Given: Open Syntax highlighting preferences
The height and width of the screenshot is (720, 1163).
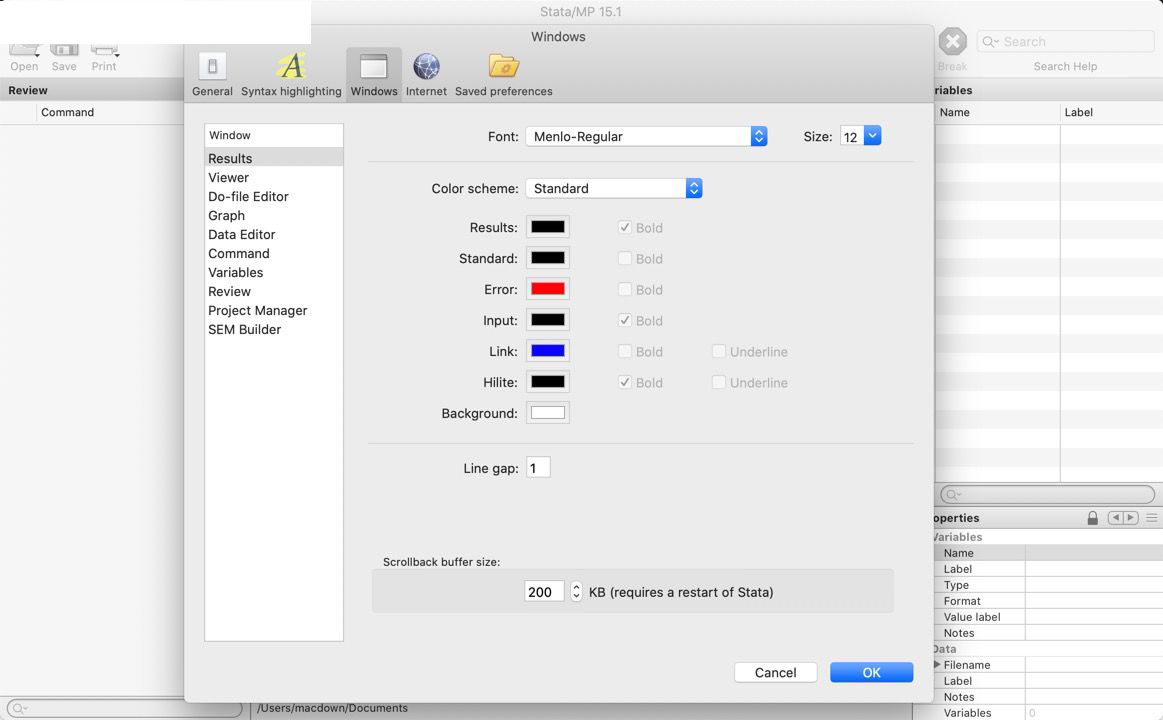Looking at the screenshot, I should 291,74.
